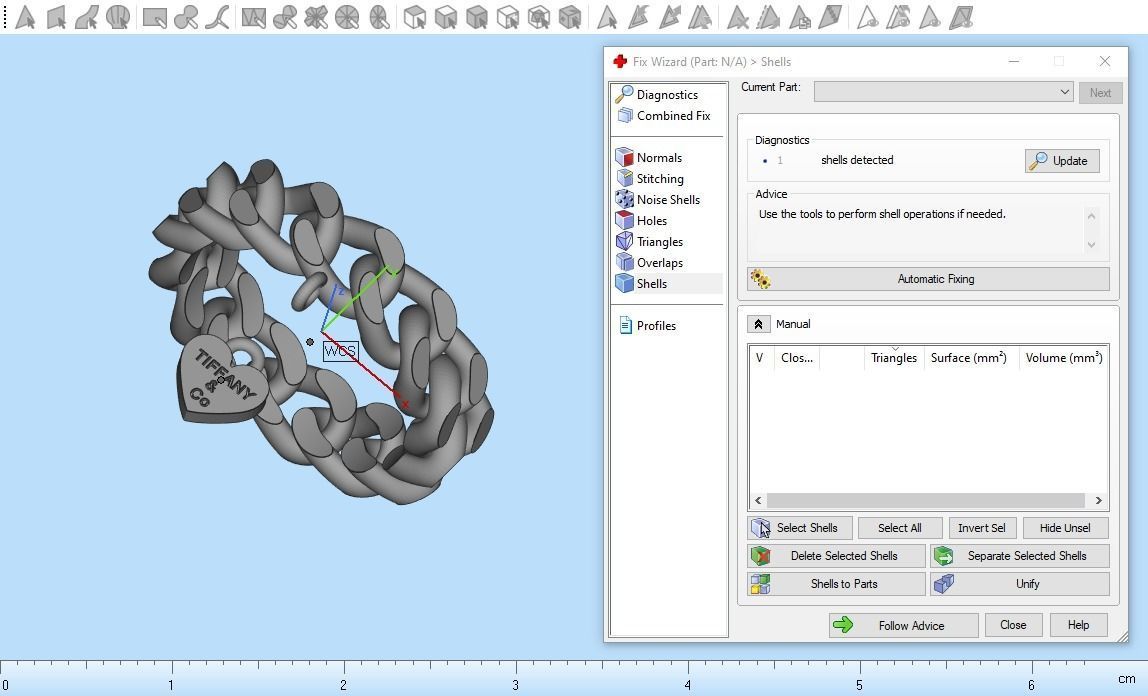
Task: Click the Advice box scroll up arrow
Action: [x=1092, y=216]
